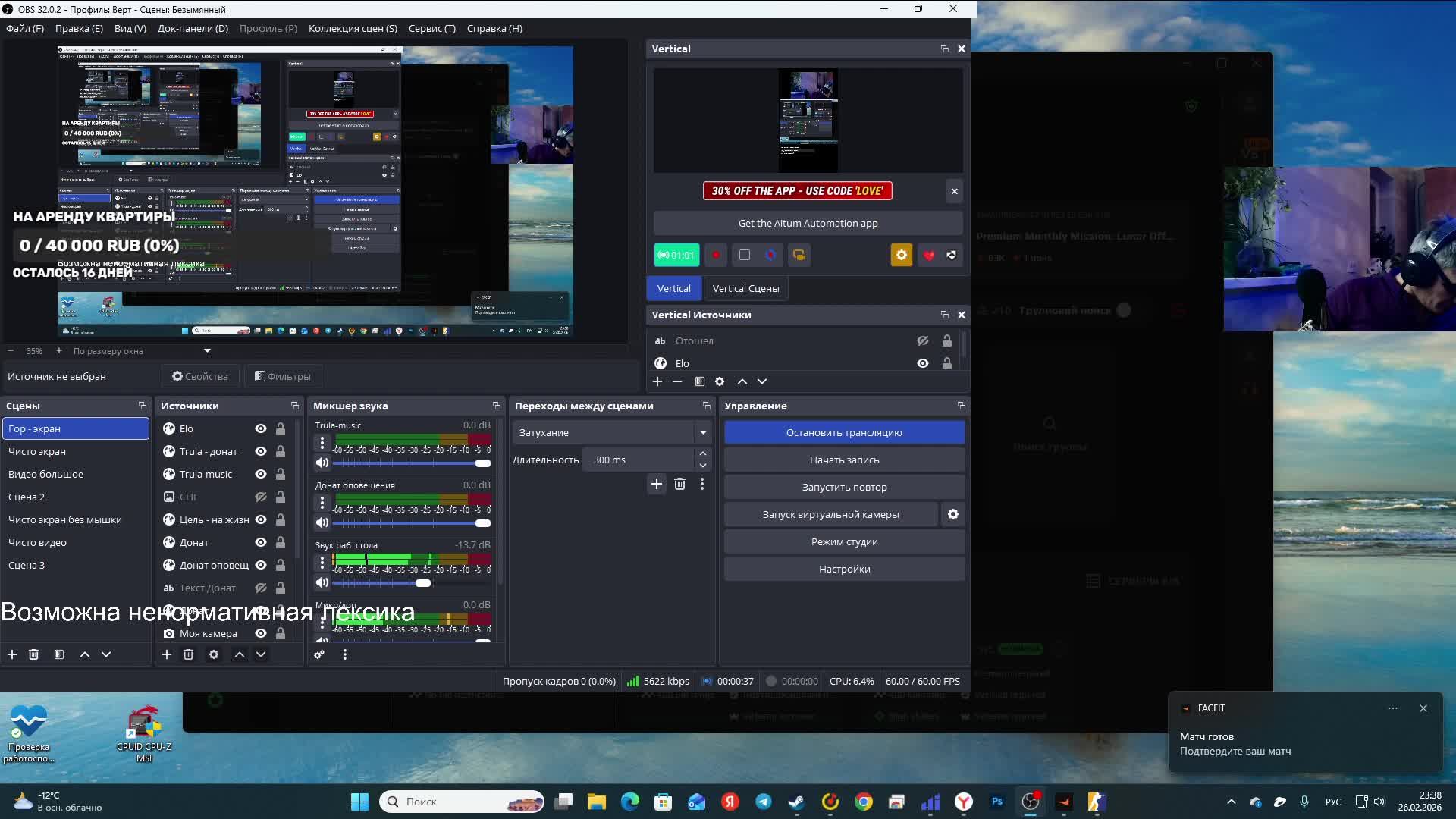Open the Сервис menu
The image size is (1456, 819).
coord(431,28)
